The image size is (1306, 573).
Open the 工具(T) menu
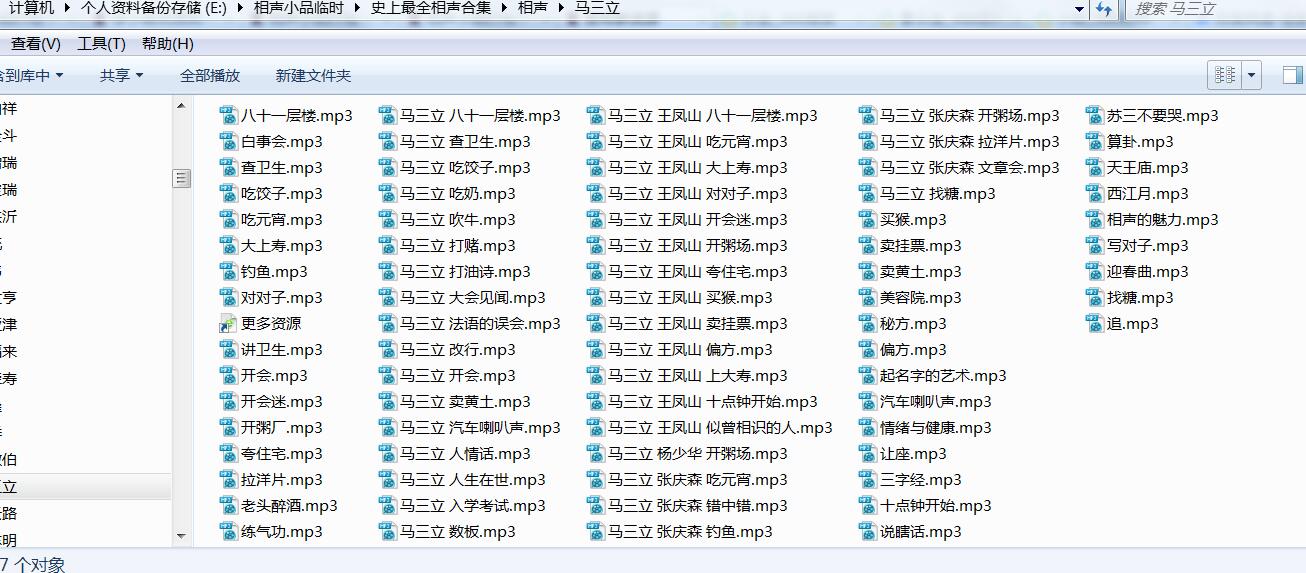pyautogui.click(x=101, y=44)
